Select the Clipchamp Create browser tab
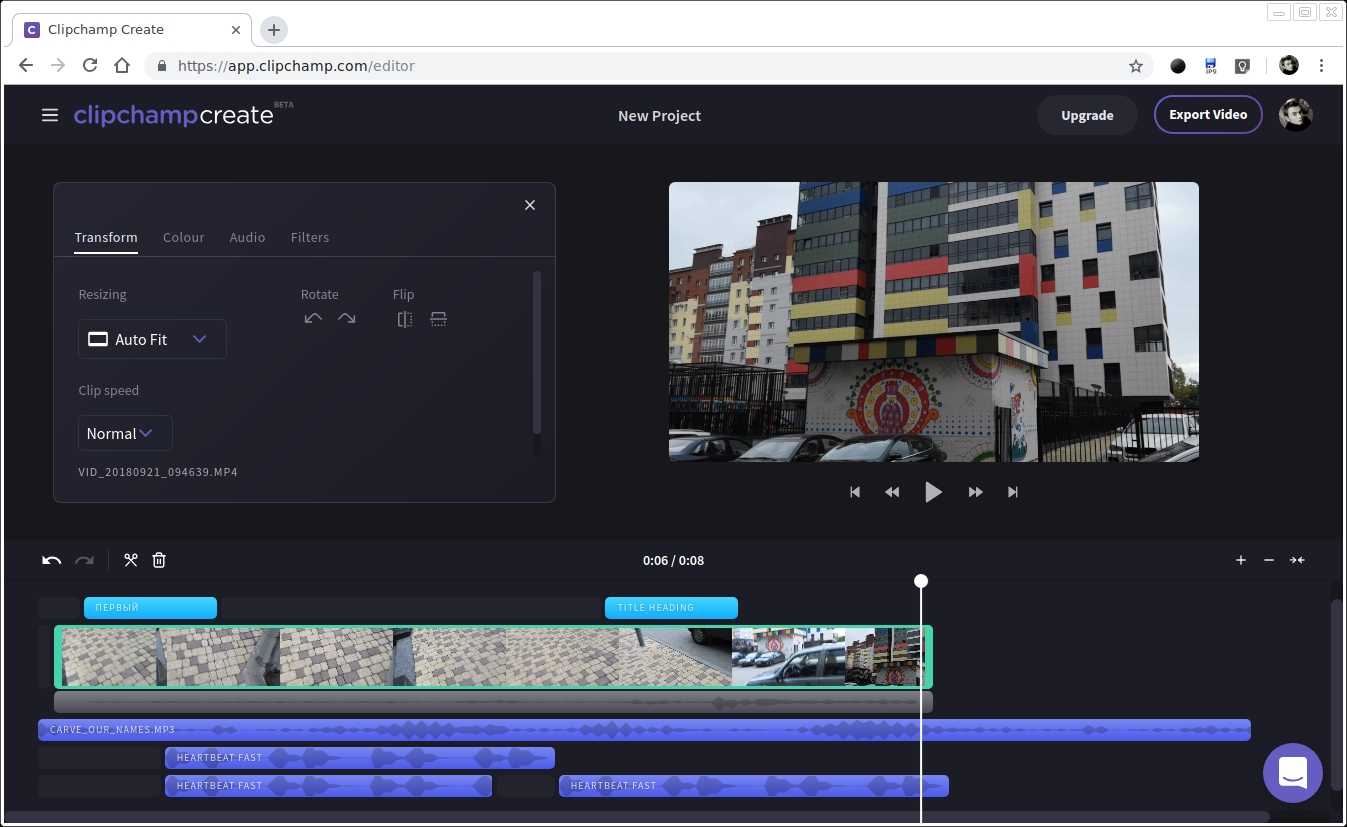 pos(132,30)
